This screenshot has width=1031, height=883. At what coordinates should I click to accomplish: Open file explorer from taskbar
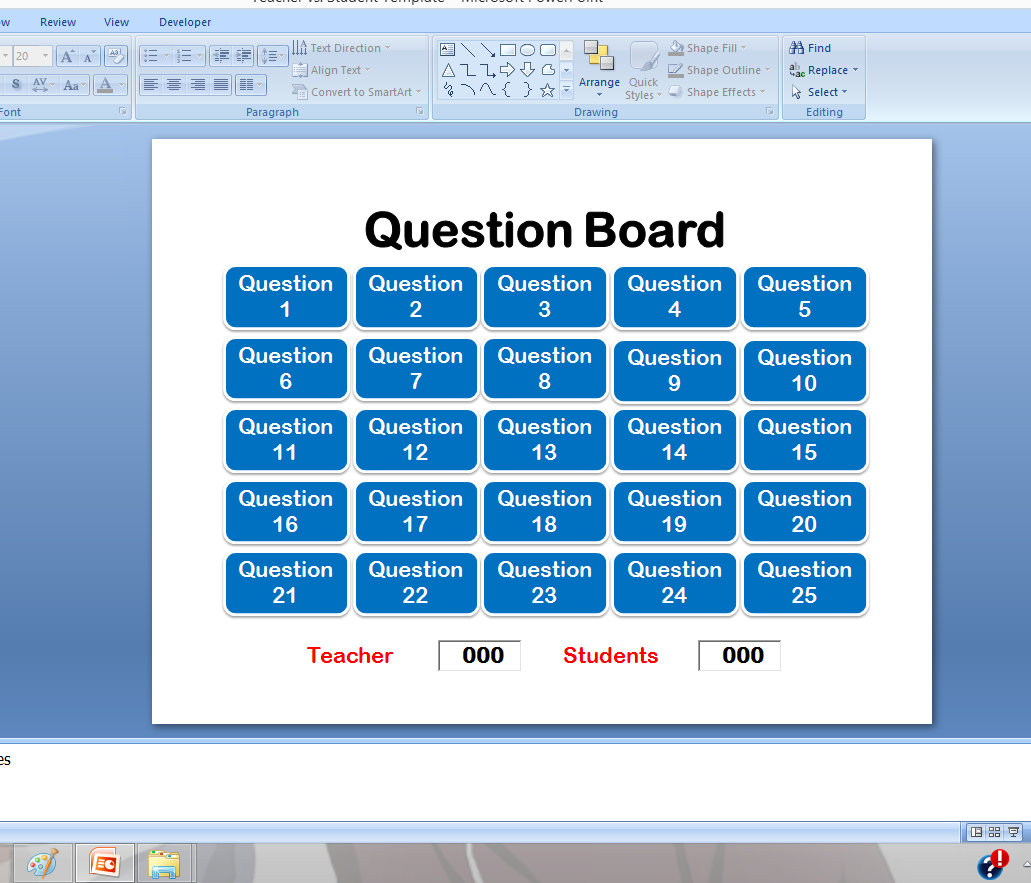click(164, 863)
